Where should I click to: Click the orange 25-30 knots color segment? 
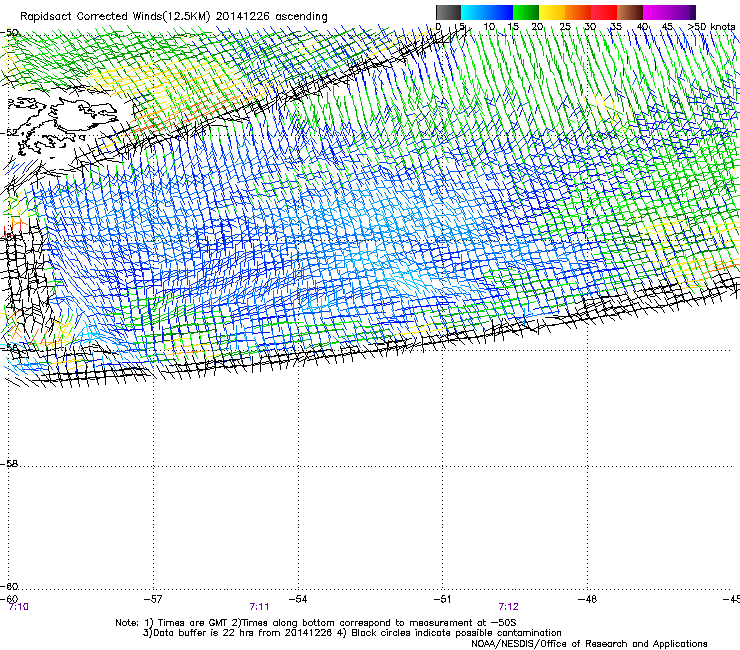(x=578, y=12)
